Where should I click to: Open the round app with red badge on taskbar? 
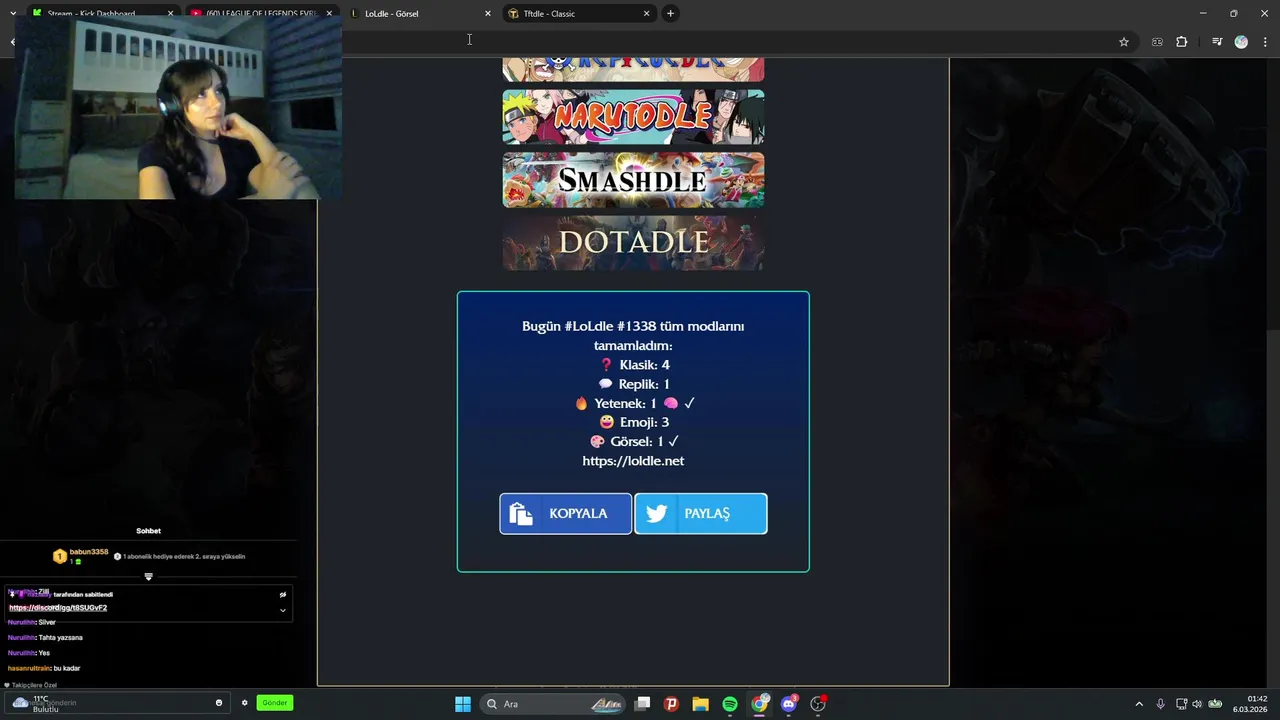coord(818,704)
